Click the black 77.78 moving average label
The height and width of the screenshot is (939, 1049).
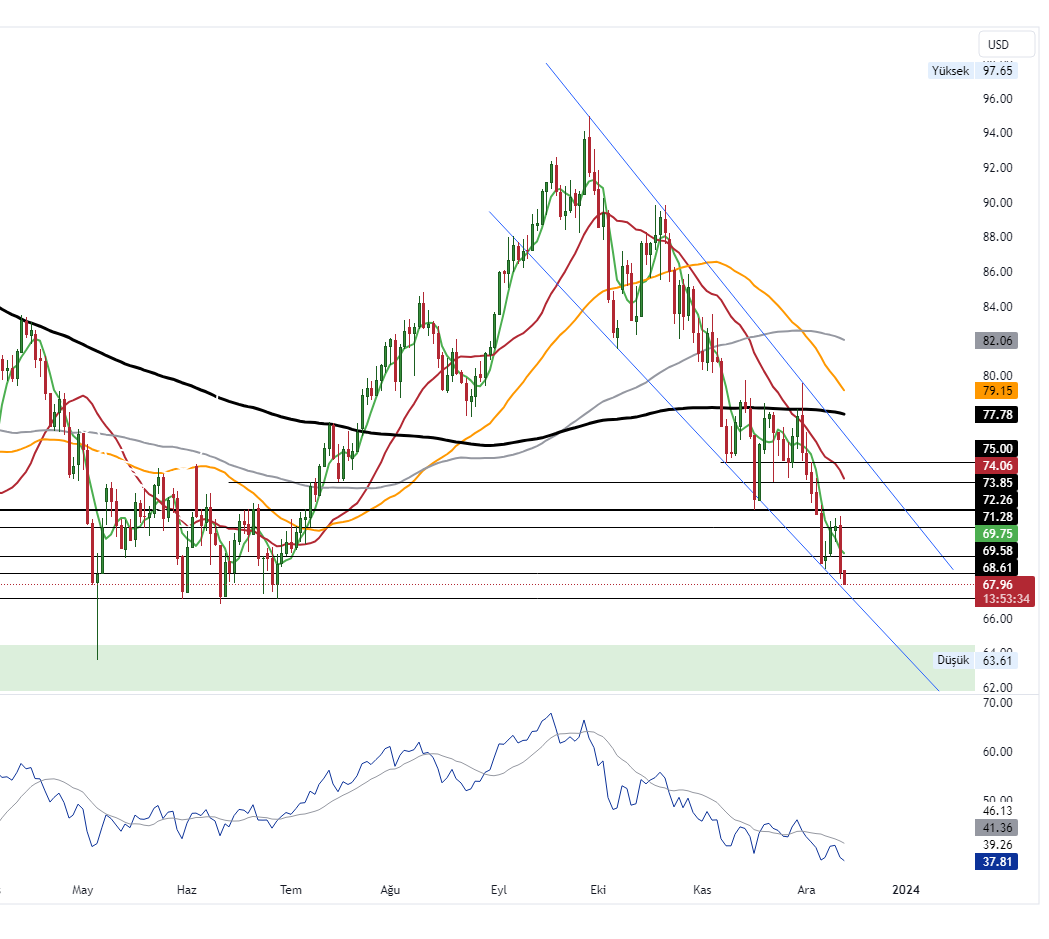pos(996,414)
